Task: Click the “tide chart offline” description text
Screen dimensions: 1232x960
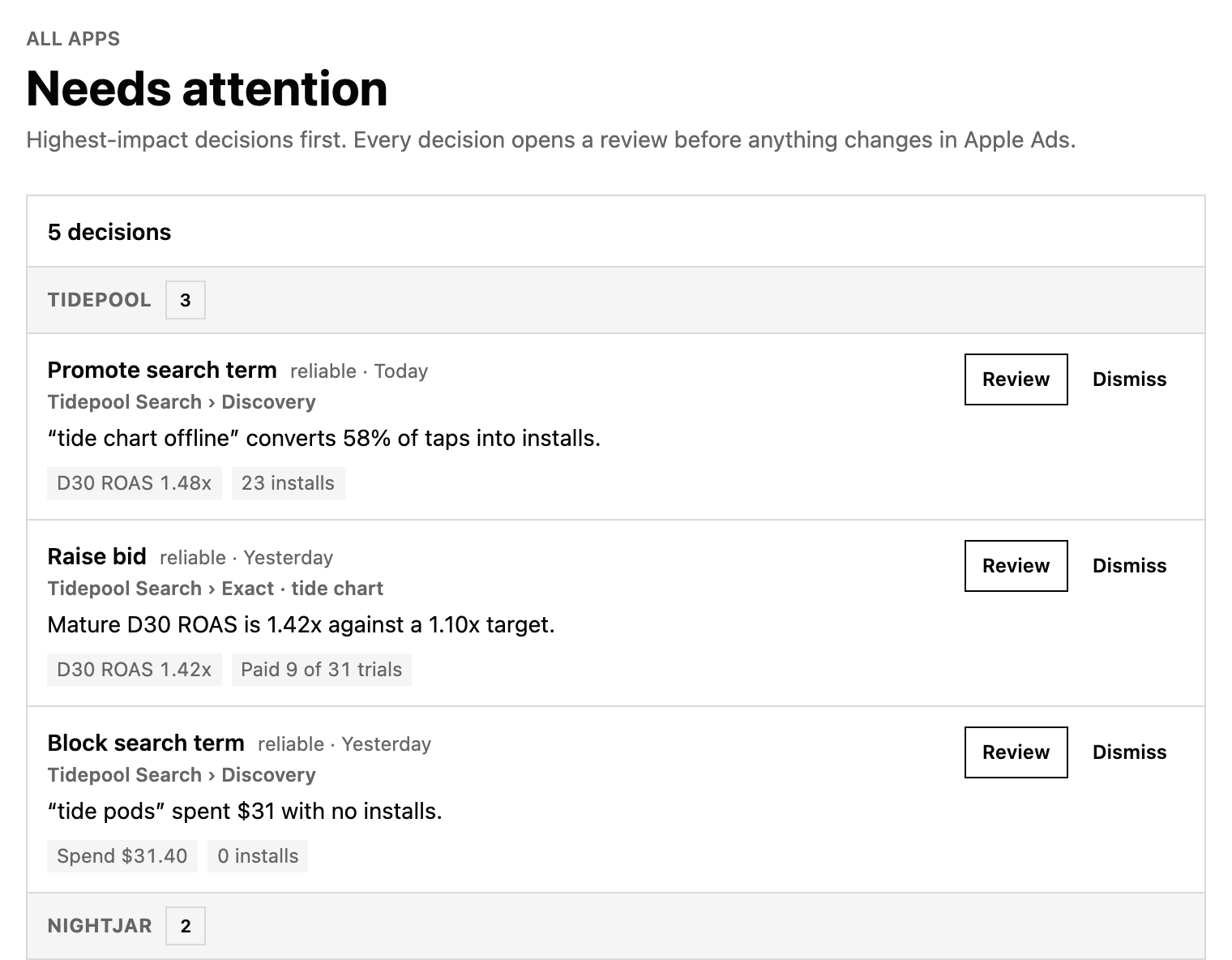Action: click(324, 439)
